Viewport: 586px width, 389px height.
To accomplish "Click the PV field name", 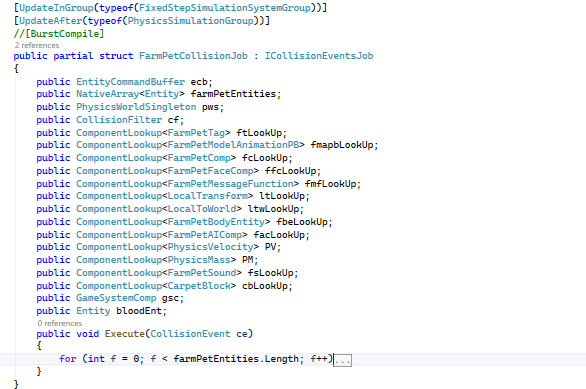I will [x=271, y=247].
